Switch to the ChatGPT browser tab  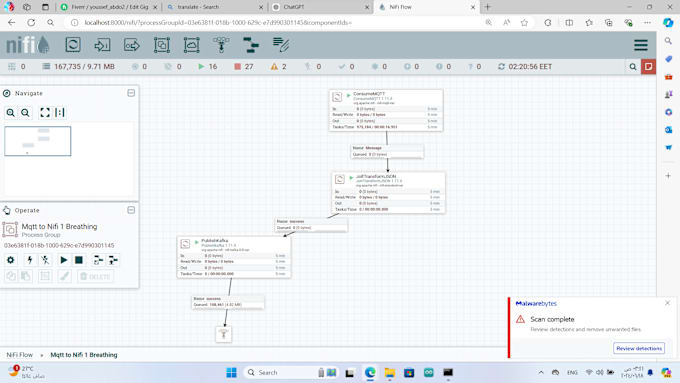tap(321, 7)
